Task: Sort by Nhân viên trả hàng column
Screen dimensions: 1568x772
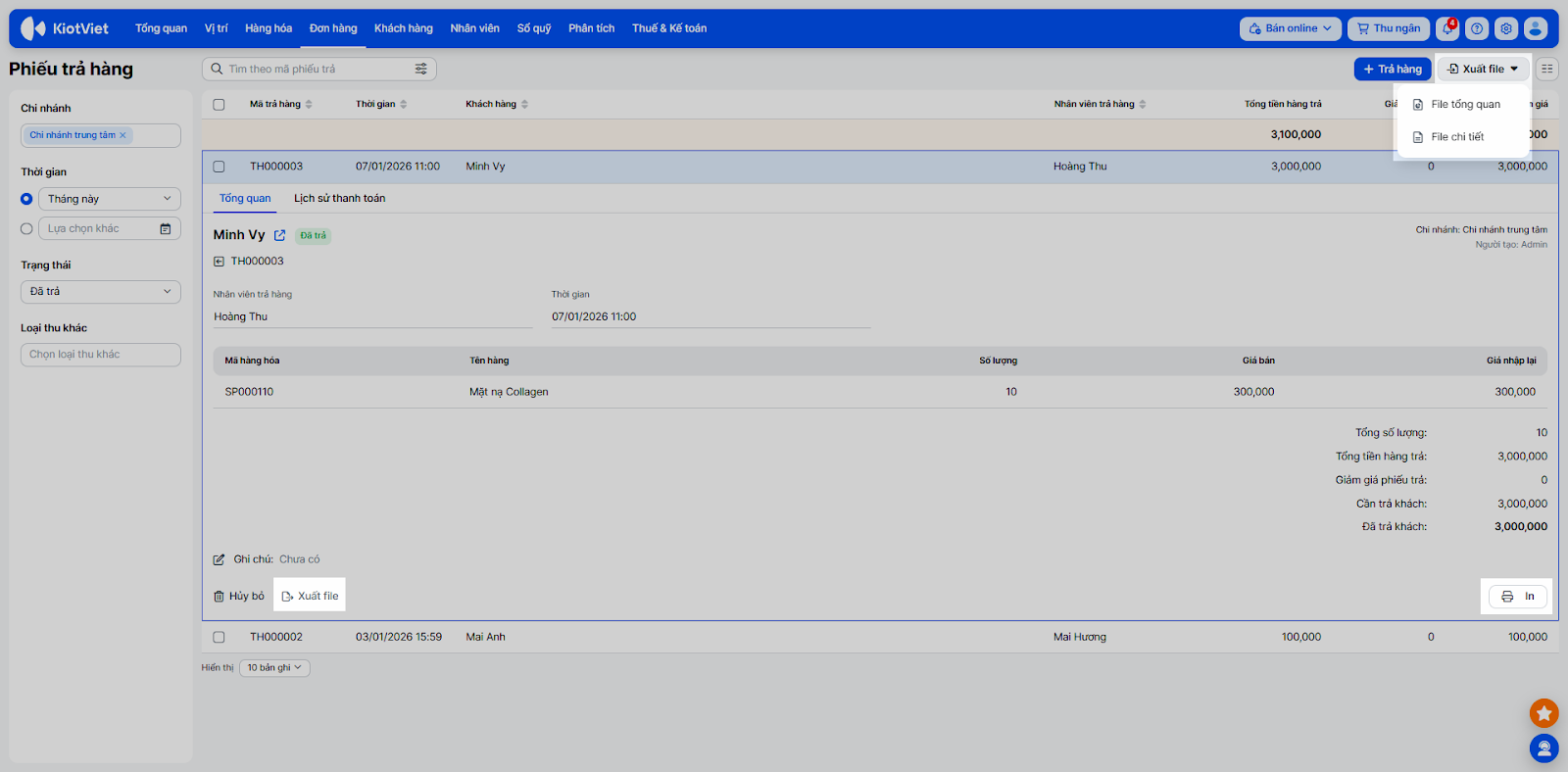Action: pos(1143,104)
